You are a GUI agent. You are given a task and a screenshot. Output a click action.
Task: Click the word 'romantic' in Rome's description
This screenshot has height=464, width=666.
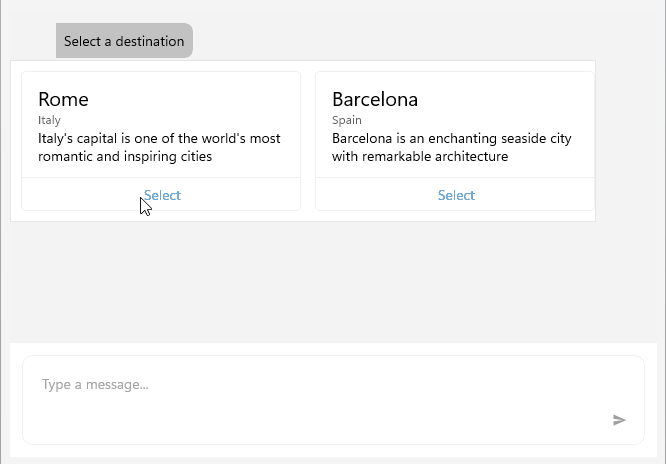65,156
